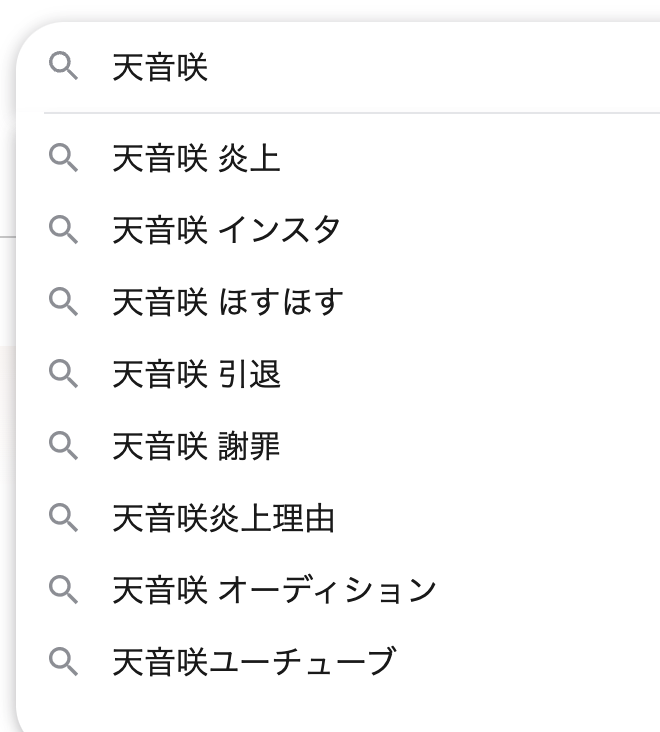Screen dimensions: 660x732
Task: Click the 炎上 word in the first suggestion
Action: point(249,158)
